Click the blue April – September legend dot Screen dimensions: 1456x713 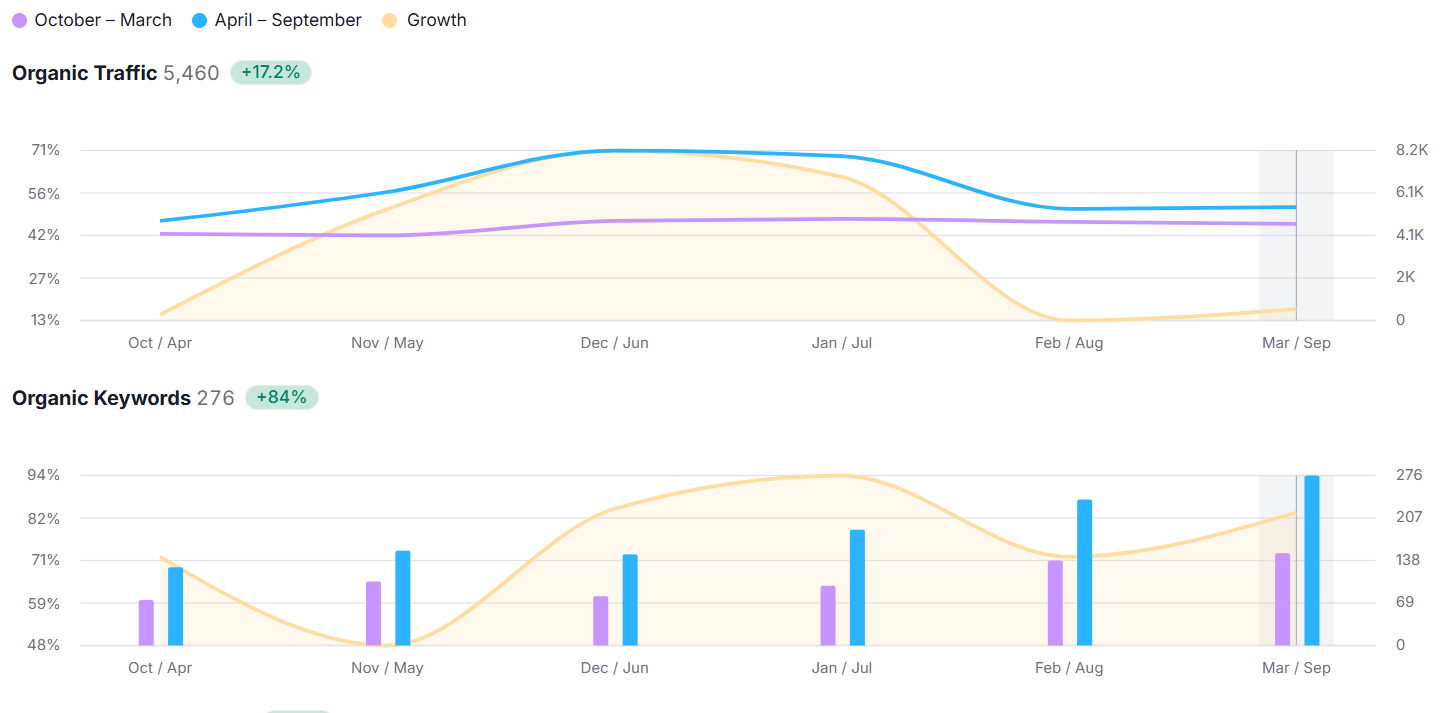pyautogui.click(x=199, y=20)
